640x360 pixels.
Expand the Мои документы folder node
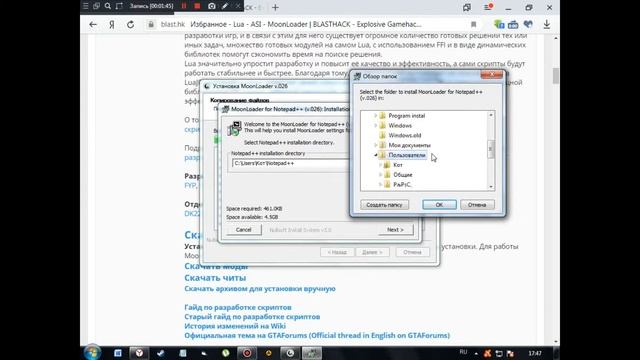(376, 145)
